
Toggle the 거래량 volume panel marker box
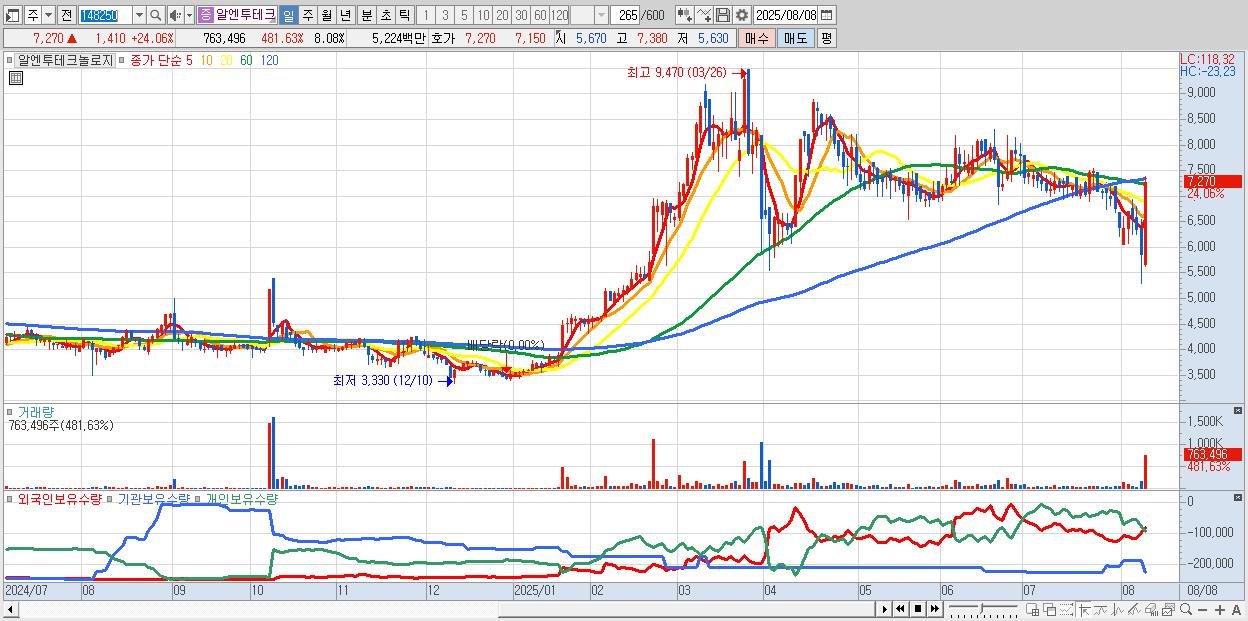pyautogui.click(x=10, y=410)
